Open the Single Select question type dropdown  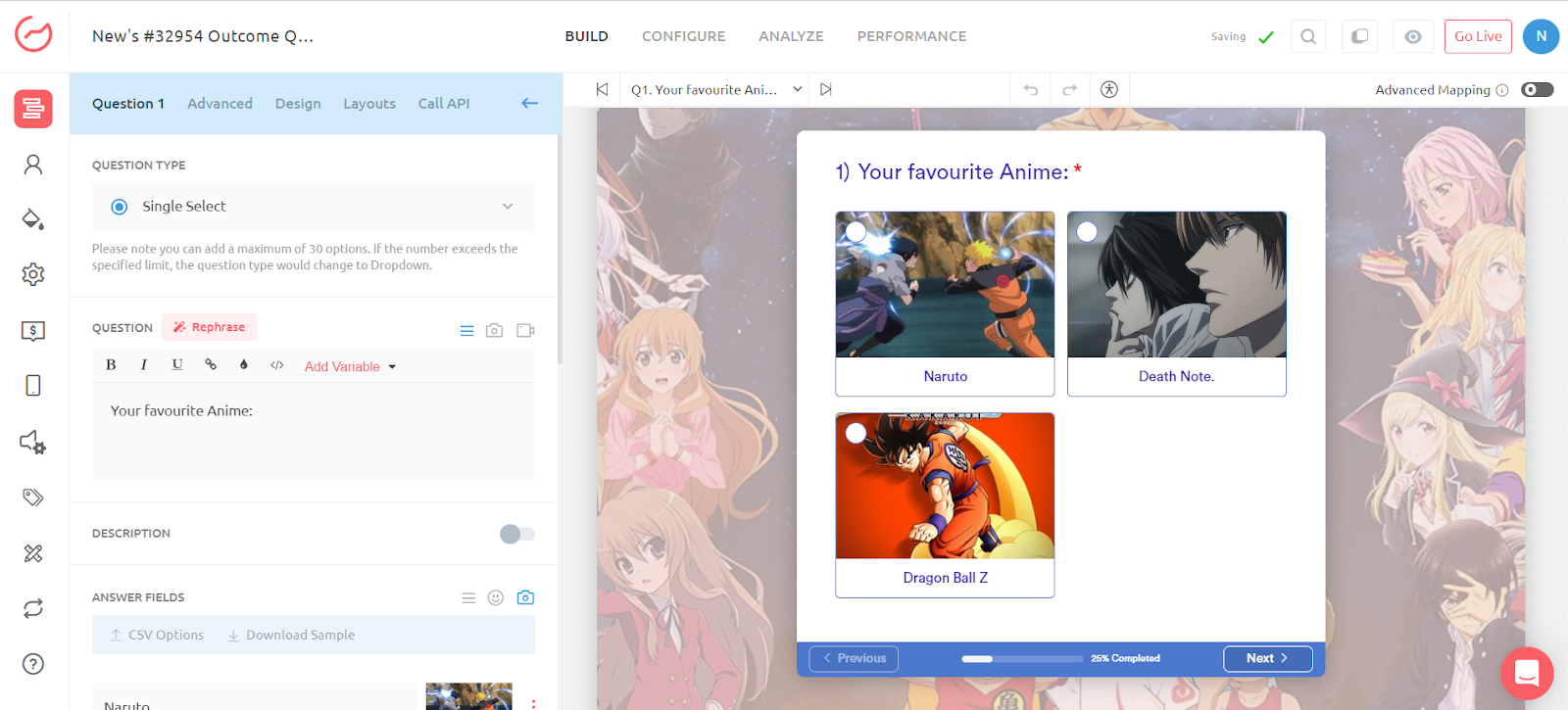click(314, 207)
